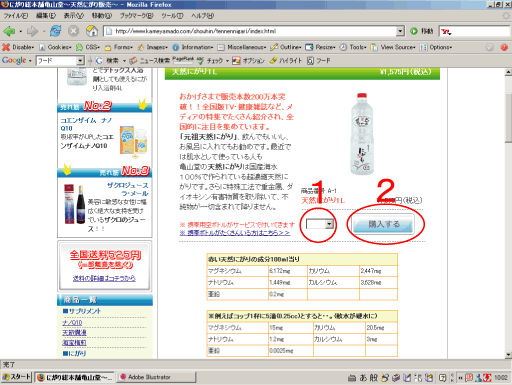The height and width of the screenshot is (385, 512).
Task: Click the shipping details link under 525 yen banner
Action: (x=104, y=278)
